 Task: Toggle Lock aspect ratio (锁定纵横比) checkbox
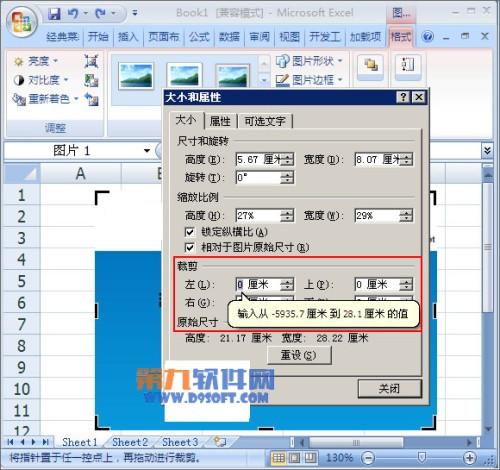click(189, 232)
